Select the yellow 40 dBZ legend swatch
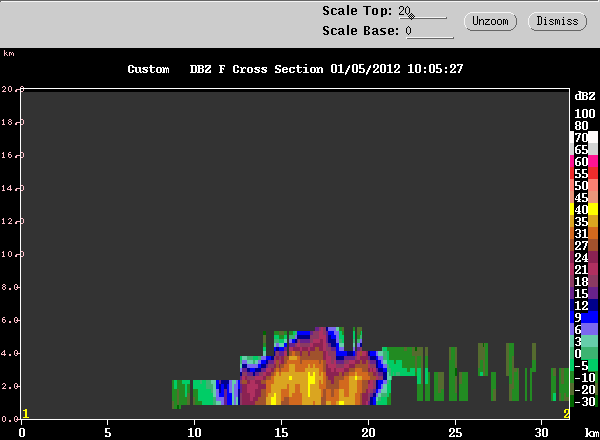 coord(581,209)
